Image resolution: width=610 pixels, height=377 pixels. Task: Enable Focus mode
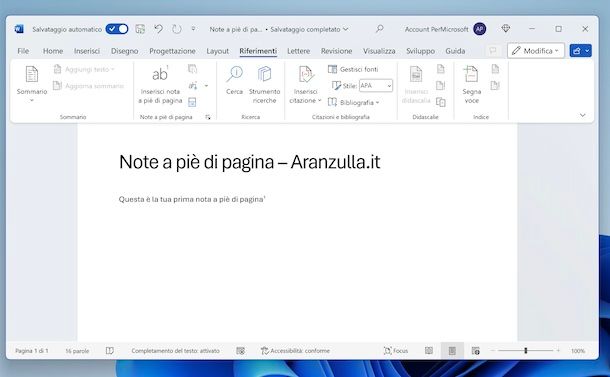click(396, 351)
